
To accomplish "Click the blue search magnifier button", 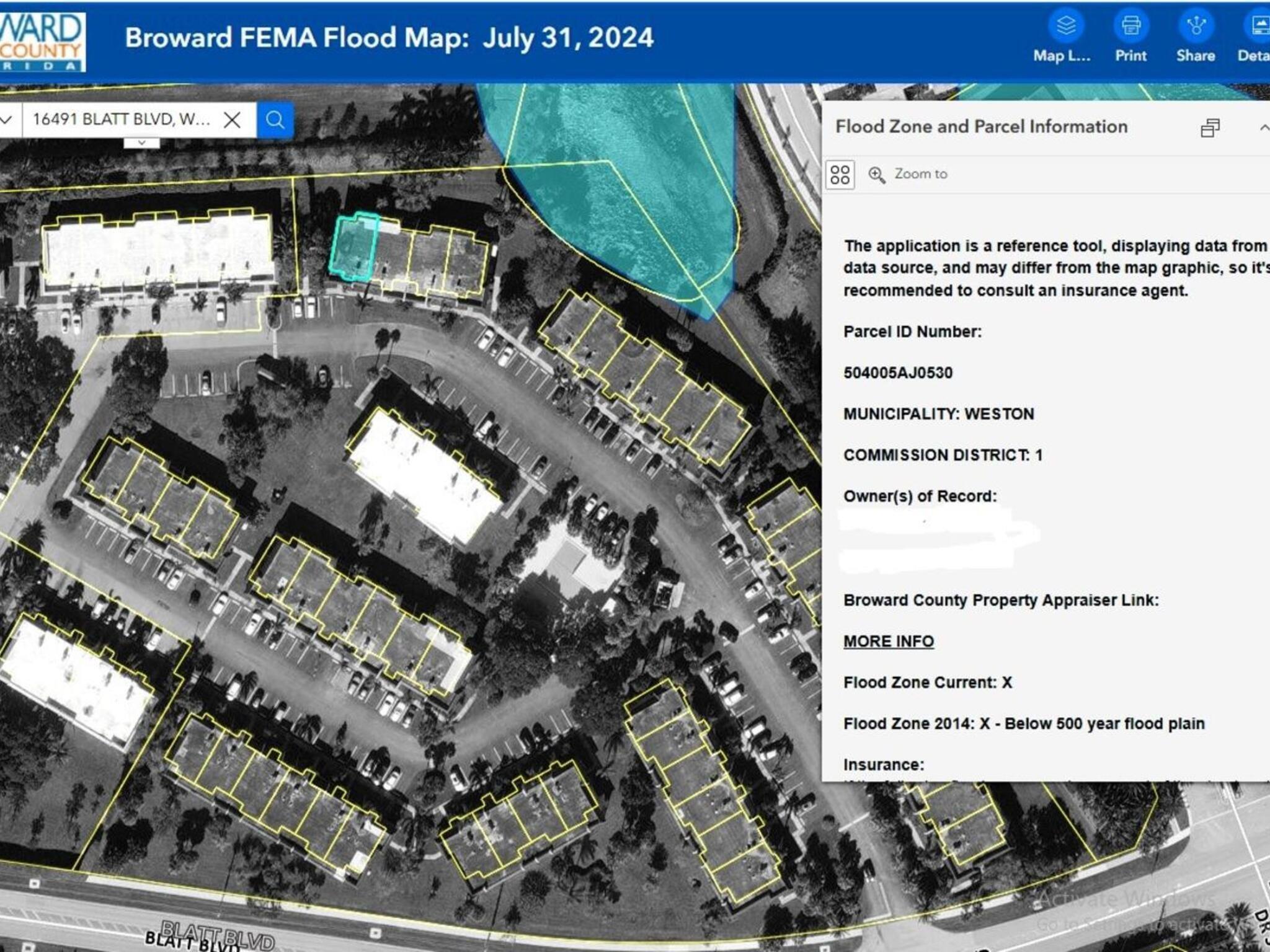I will [x=275, y=120].
